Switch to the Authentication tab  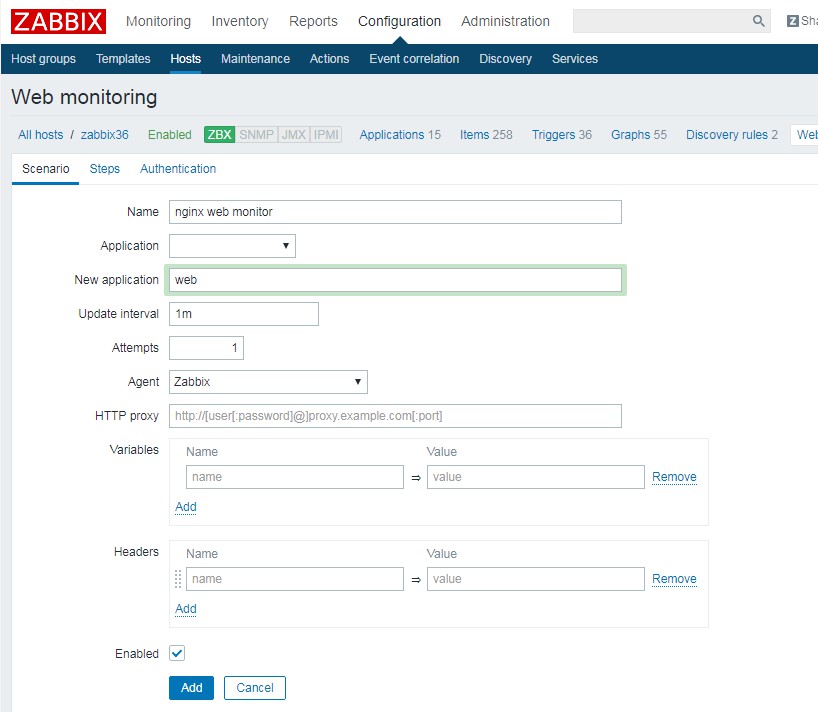click(x=178, y=169)
